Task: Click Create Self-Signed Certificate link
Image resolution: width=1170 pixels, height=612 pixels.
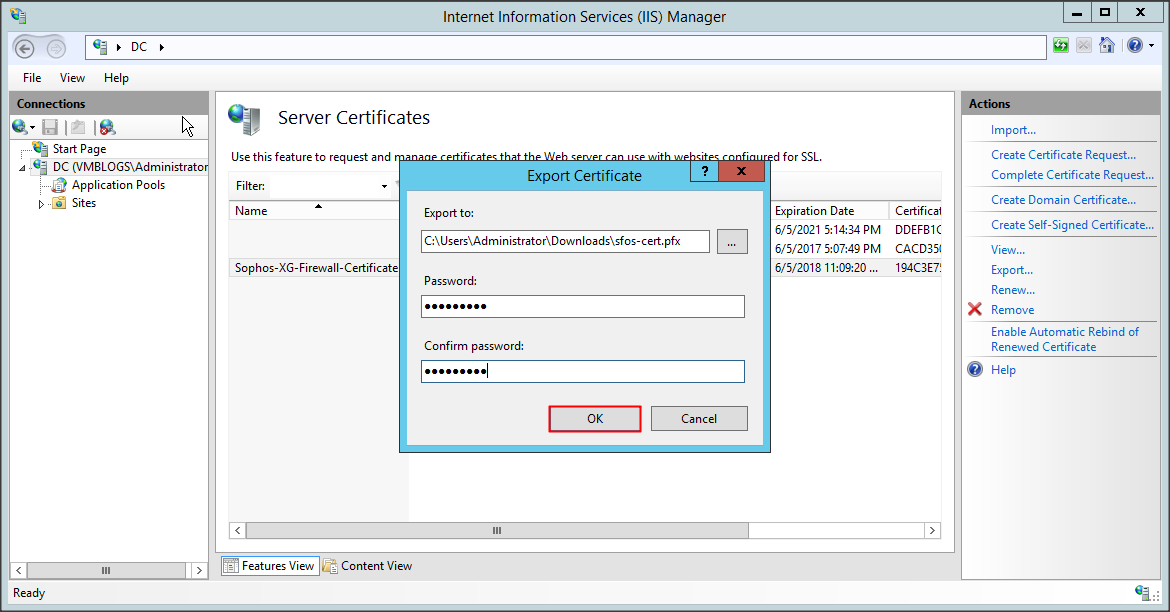Action: [x=1072, y=225]
